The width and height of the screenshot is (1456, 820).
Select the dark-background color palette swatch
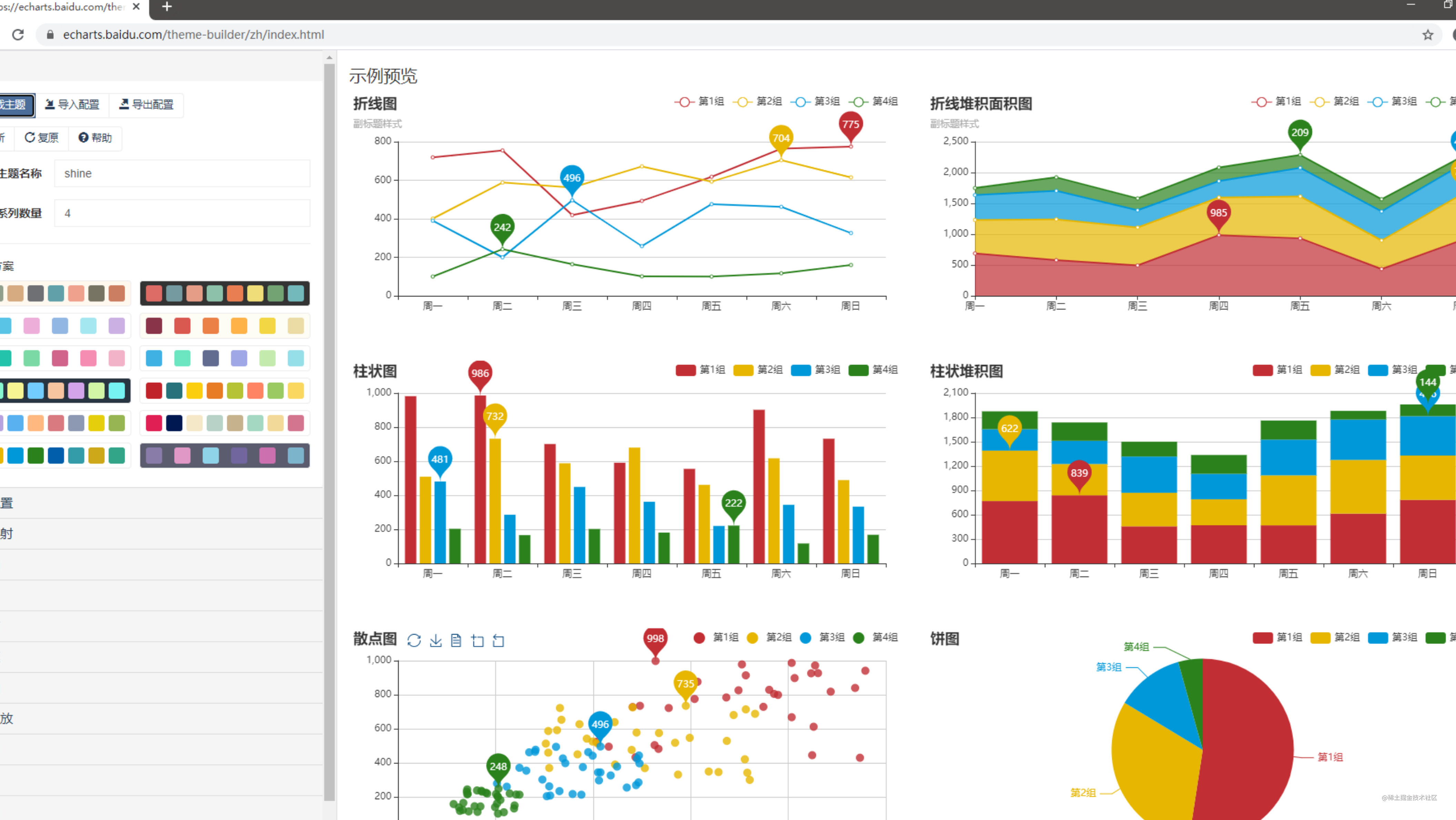click(x=225, y=293)
